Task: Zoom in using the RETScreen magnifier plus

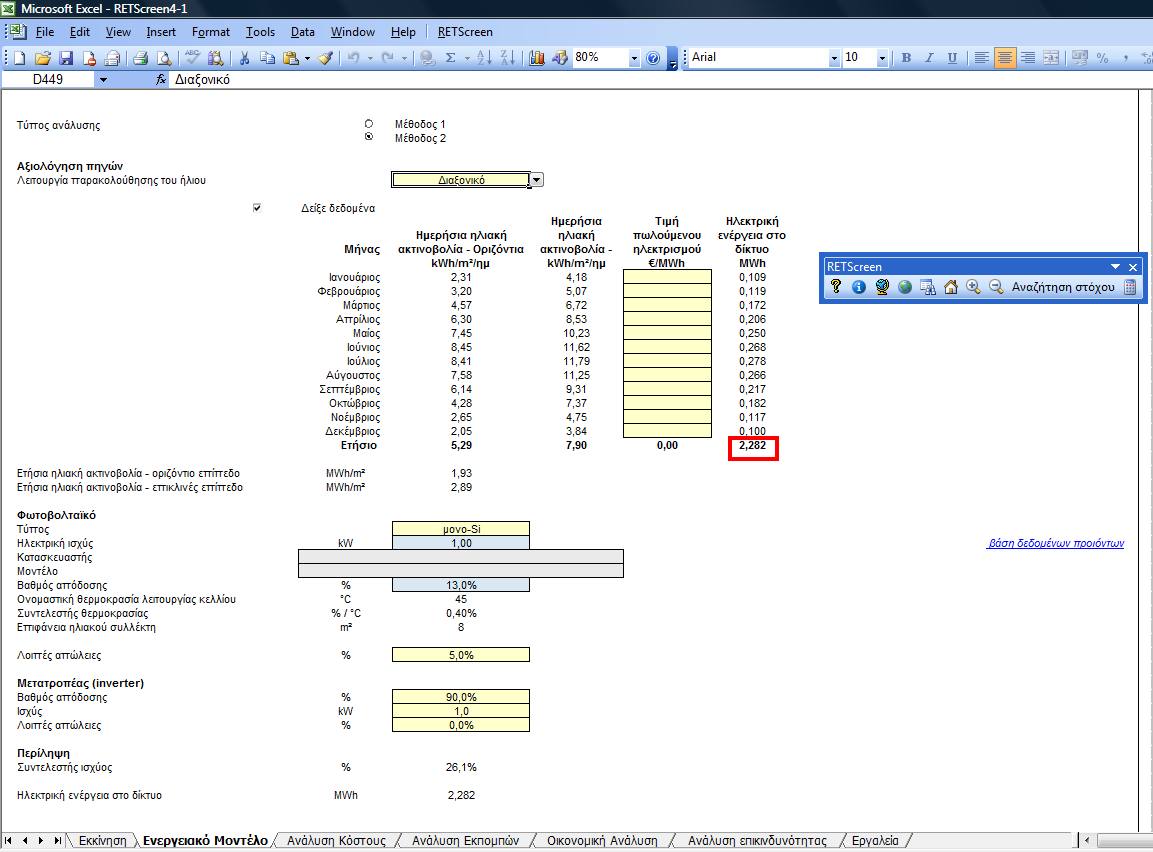Action: click(x=974, y=287)
